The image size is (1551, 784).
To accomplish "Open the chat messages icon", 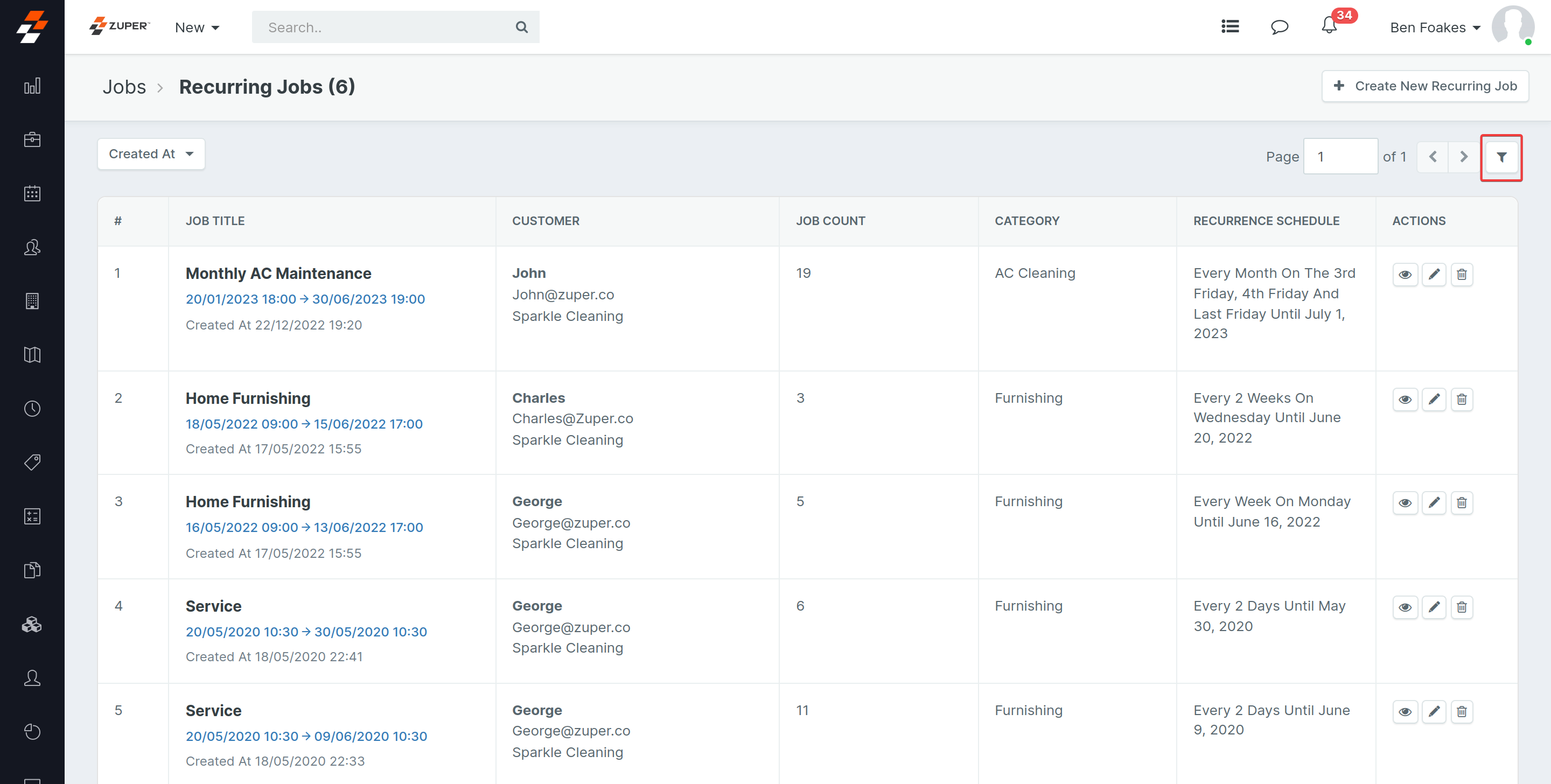I will click(x=1279, y=27).
